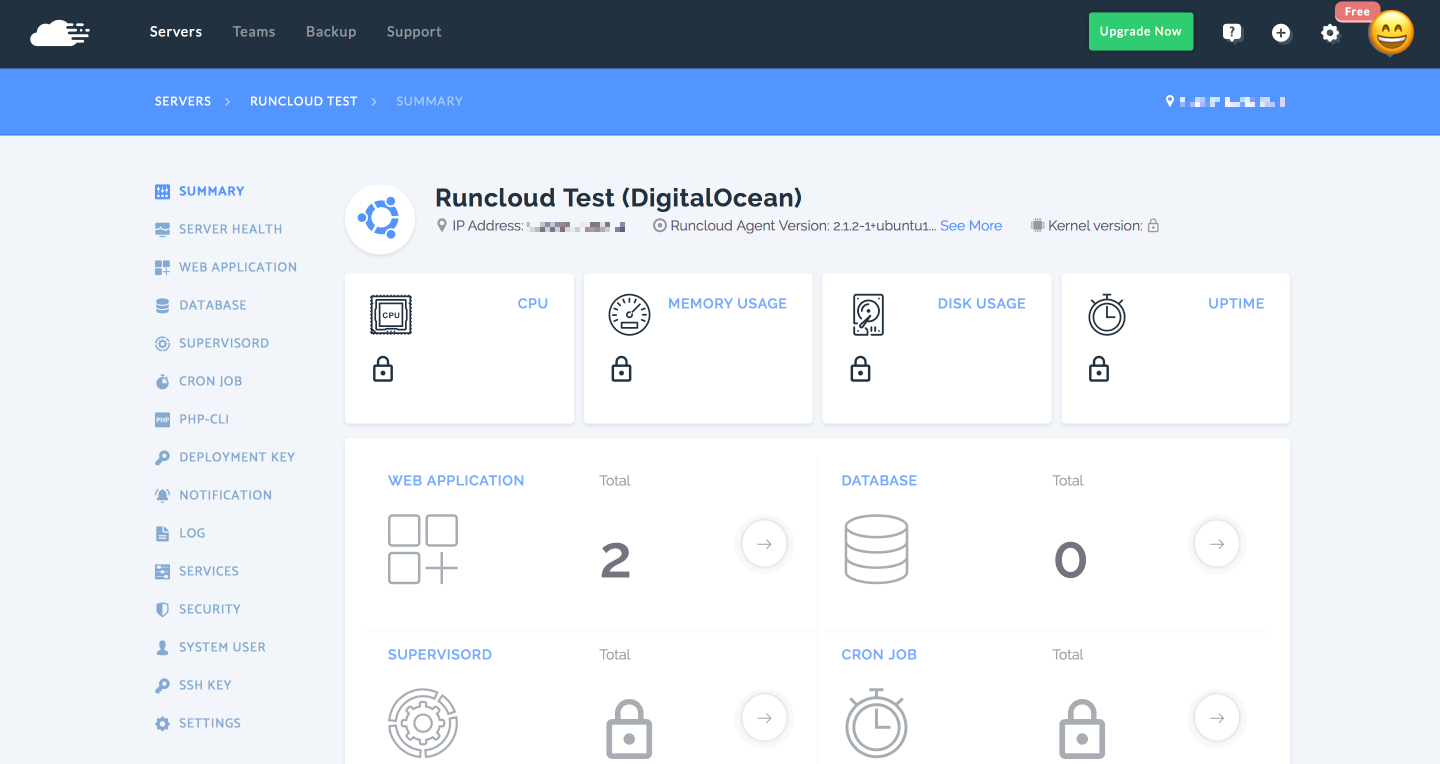Open Cron Job arrow button

click(1217, 718)
